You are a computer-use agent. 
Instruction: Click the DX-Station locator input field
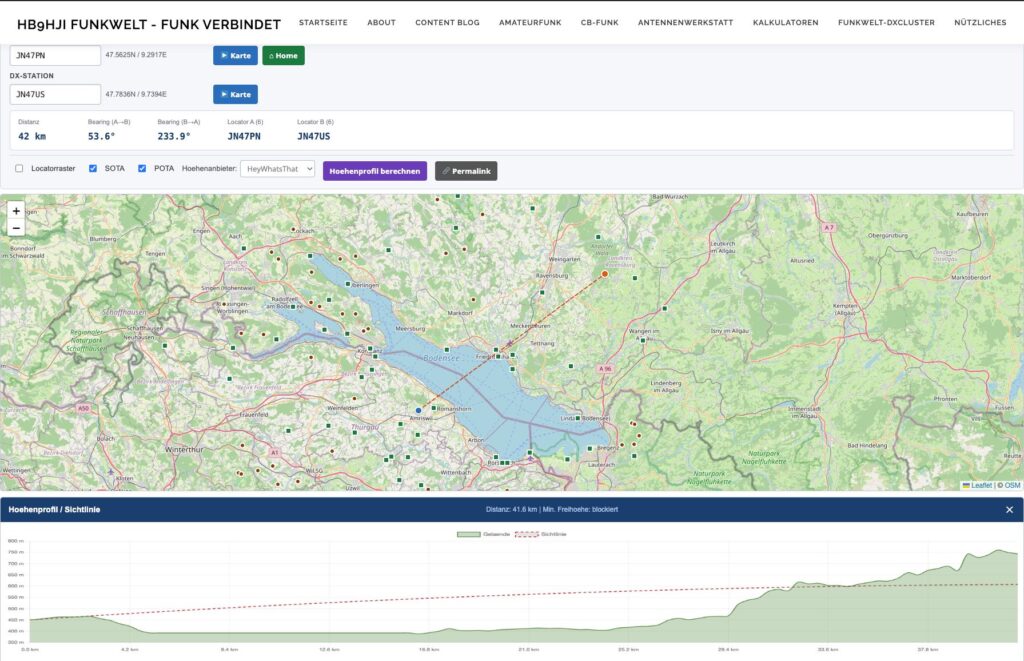coord(55,94)
